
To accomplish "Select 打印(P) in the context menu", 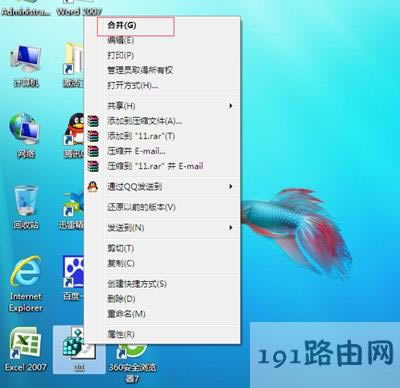I will [162, 55].
